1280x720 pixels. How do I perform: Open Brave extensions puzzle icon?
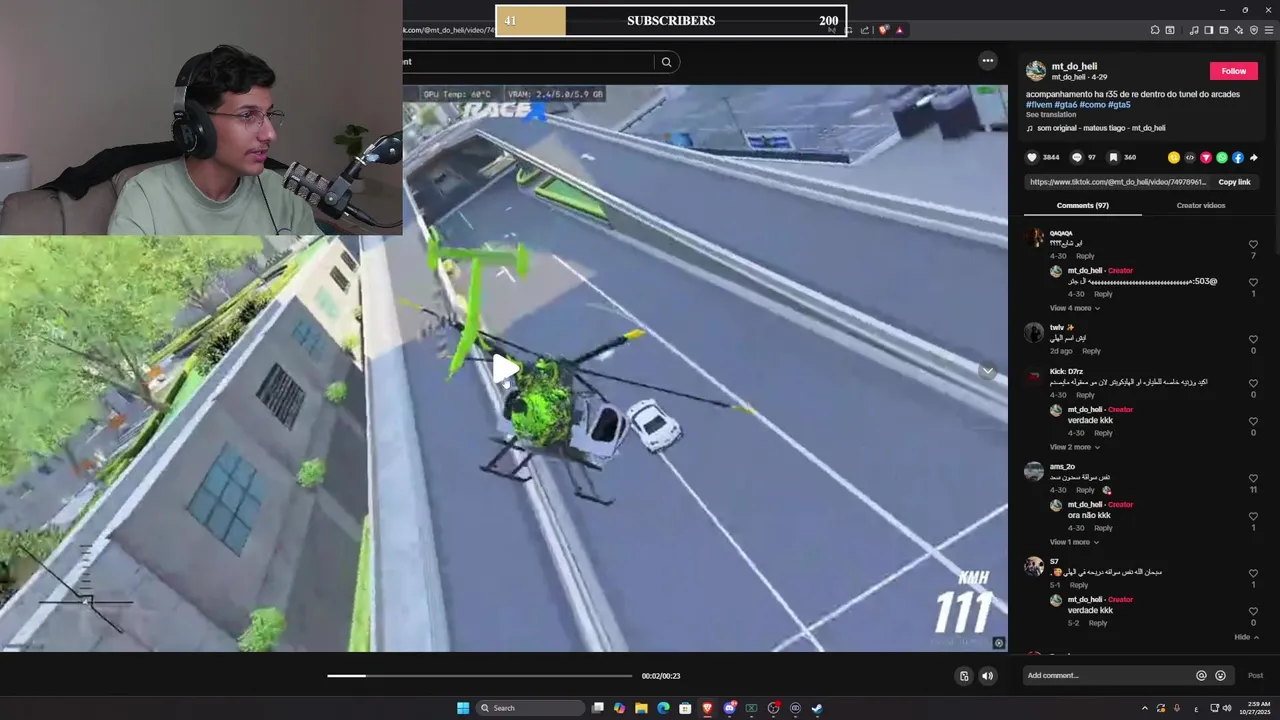[x=1155, y=30]
